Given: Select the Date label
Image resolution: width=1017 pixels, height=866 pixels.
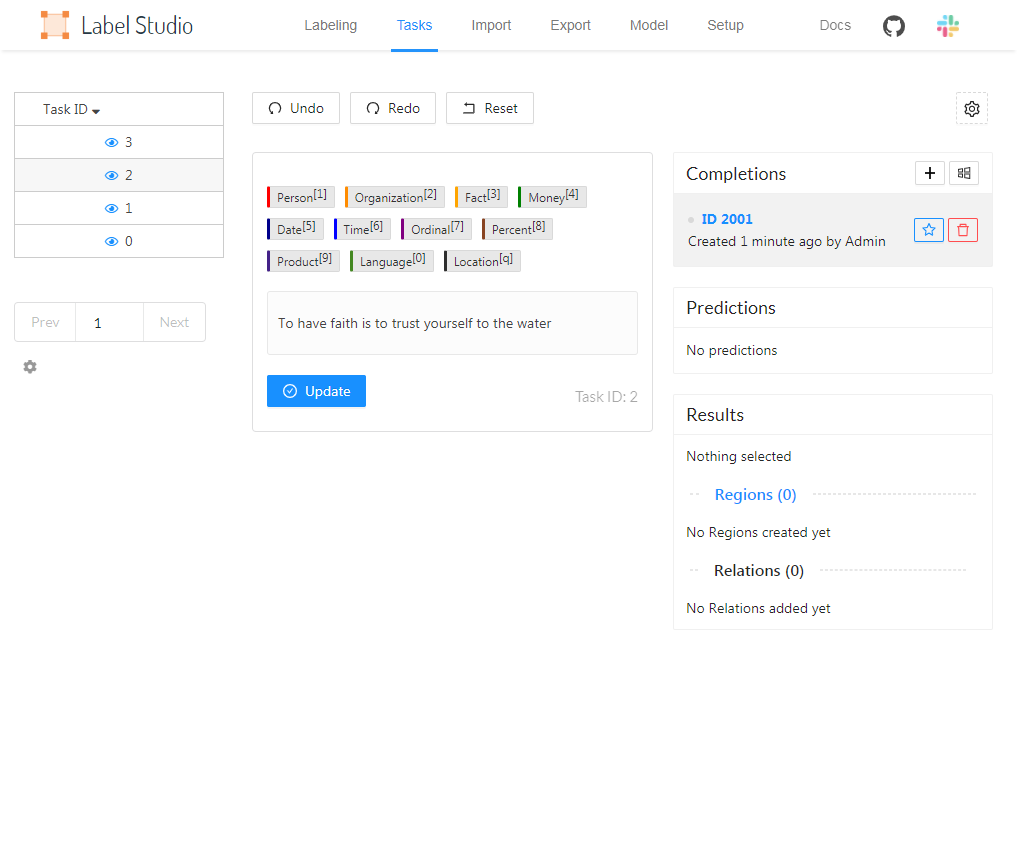Looking at the screenshot, I should coord(295,229).
